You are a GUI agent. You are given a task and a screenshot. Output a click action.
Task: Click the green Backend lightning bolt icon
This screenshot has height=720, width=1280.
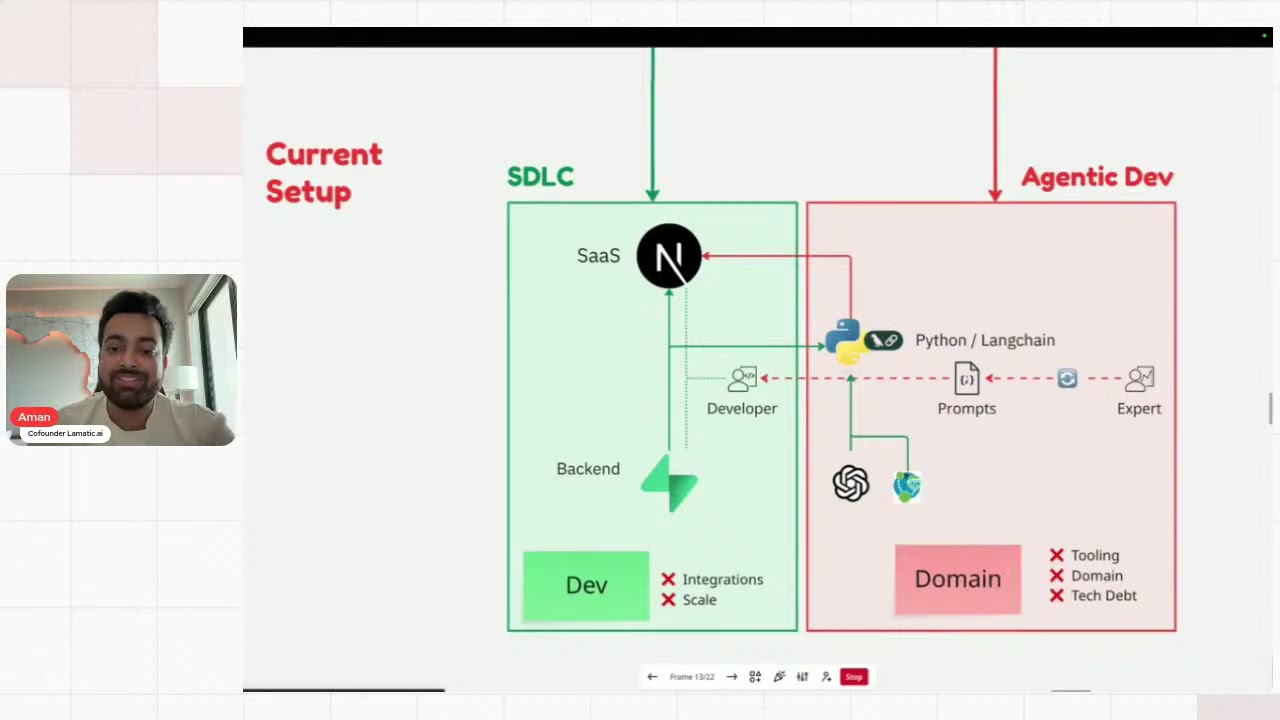pyautogui.click(x=669, y=484)
